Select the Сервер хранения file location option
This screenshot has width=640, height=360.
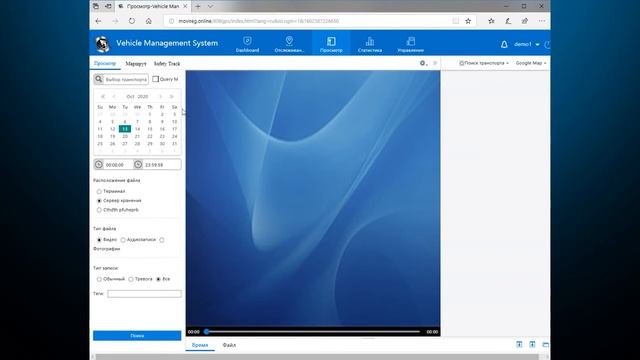coord(99,201)
